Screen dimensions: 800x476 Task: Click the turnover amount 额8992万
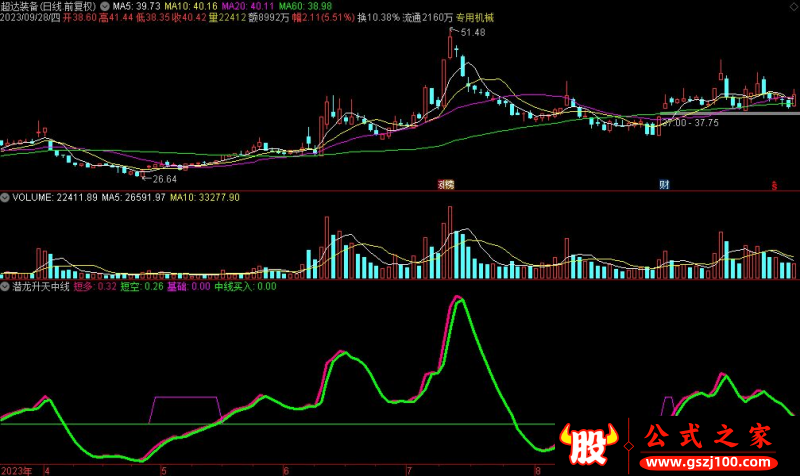tap(269, 18)
